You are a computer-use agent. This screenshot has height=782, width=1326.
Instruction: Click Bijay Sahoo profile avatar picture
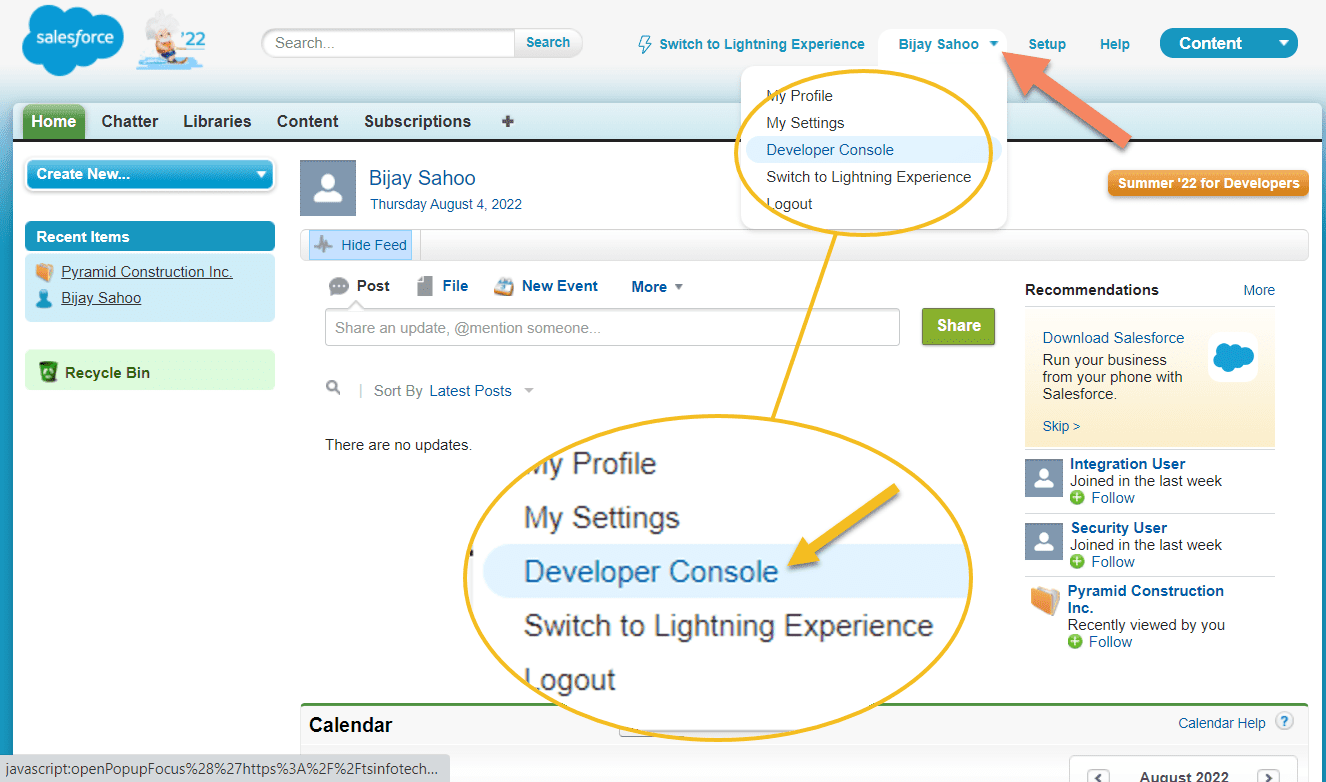pos(328,188)
